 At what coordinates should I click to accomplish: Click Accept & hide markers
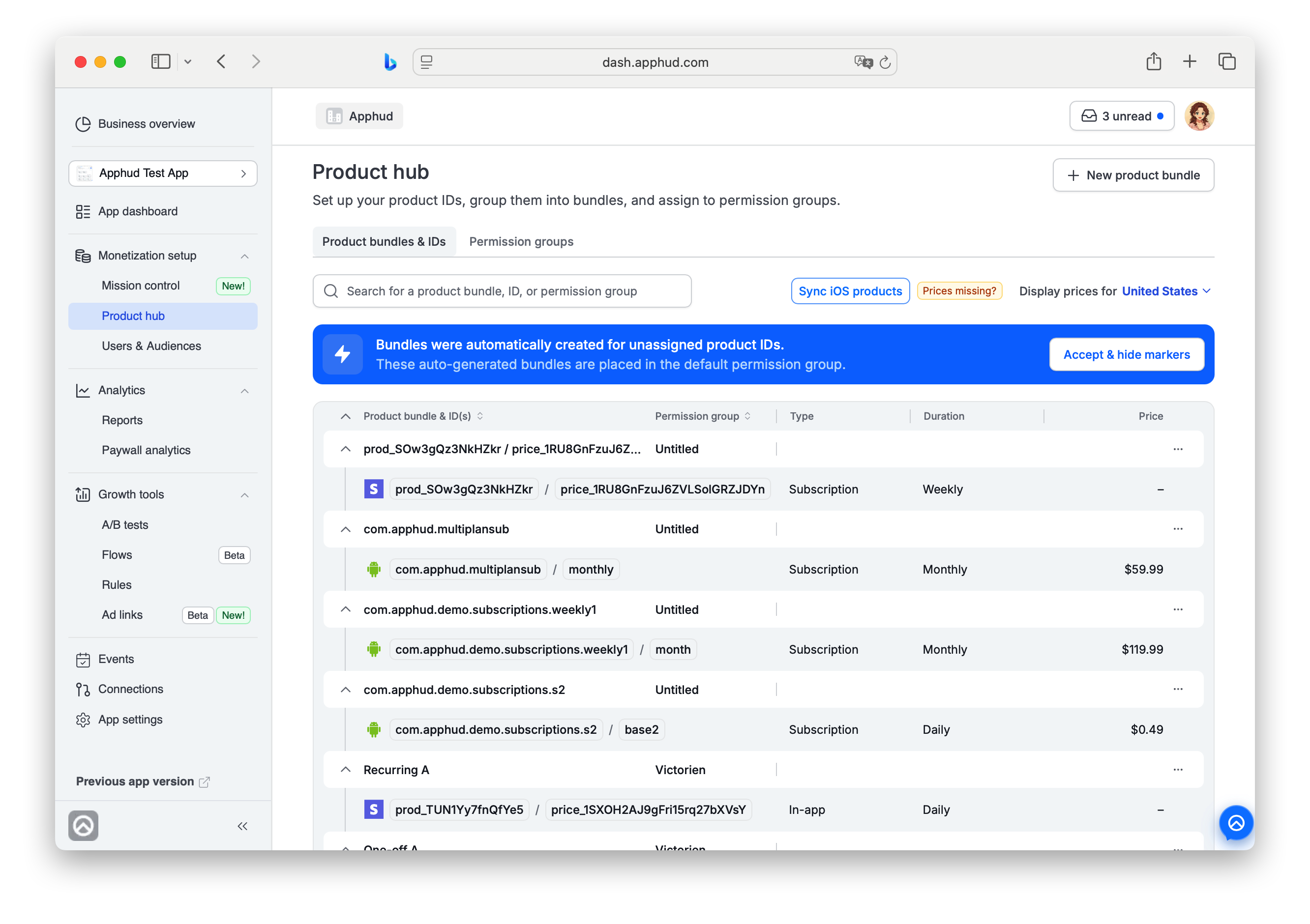pyautogui.click(x=1126, y=355)
